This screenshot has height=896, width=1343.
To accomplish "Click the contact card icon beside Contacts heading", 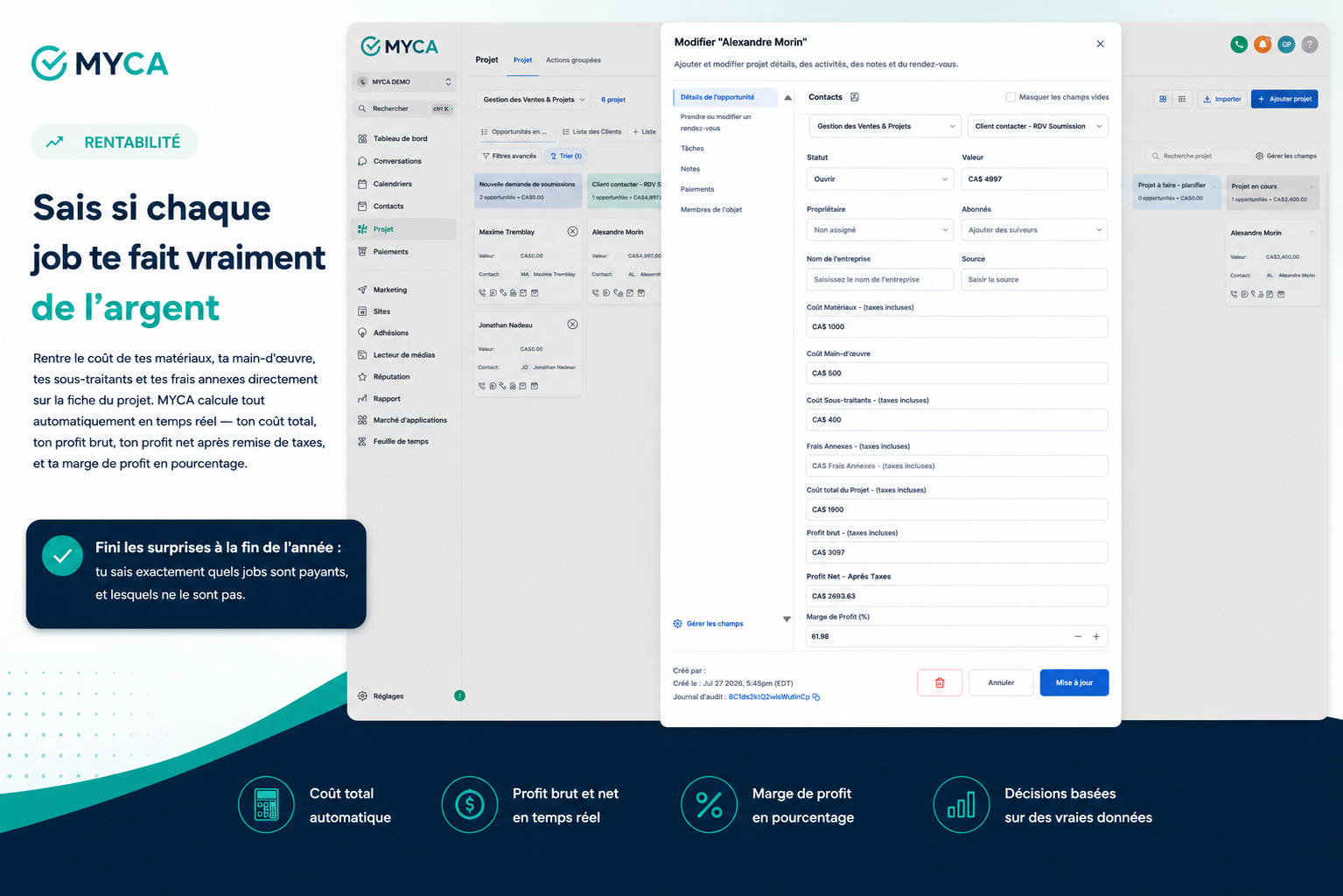I will point(855,97).
